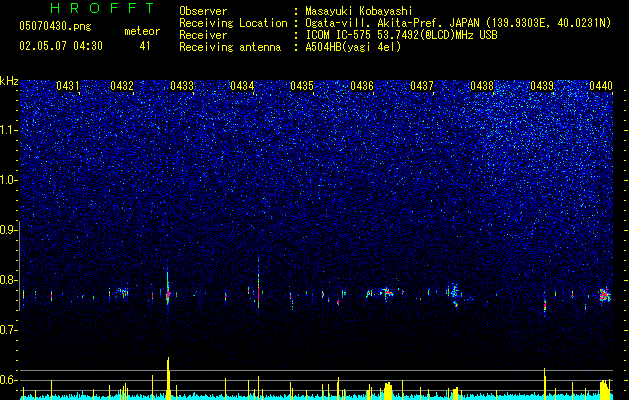Viewport: 629px width, 400px height.
Task: Click the 0434 time marker
Action: (242, 86)
